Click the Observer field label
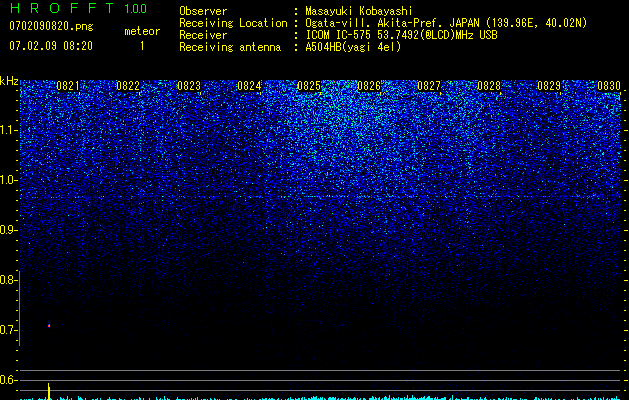629x400 pixels. tap(203, 11)
